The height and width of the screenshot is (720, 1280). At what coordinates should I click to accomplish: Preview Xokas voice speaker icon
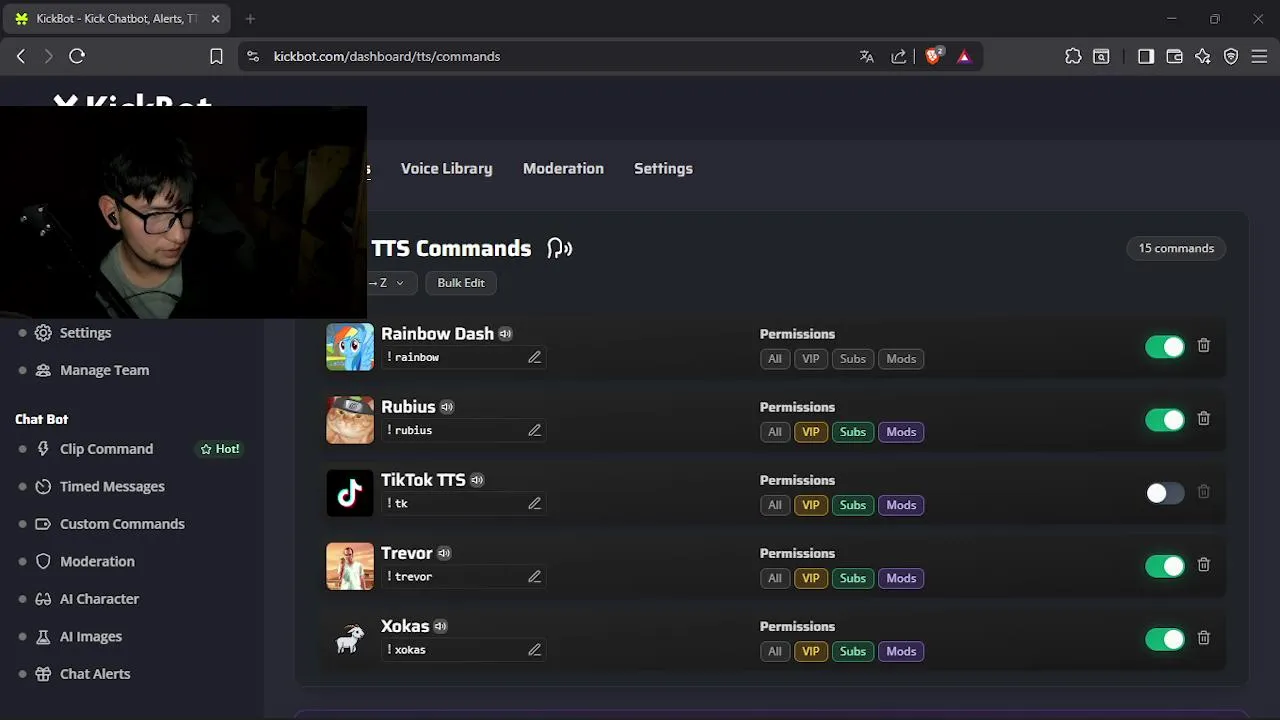tap(440, 626)
